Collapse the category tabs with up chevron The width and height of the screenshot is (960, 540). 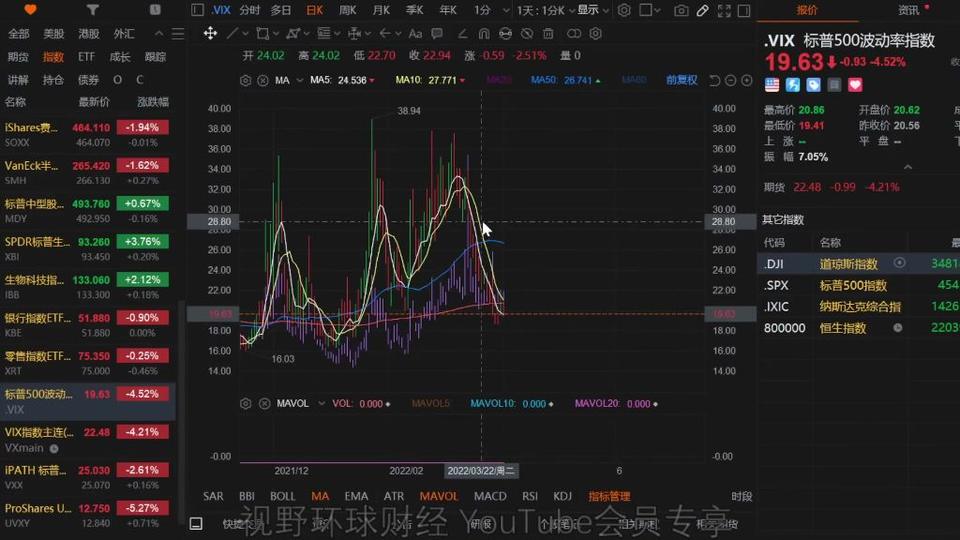[x=159, y=34]
